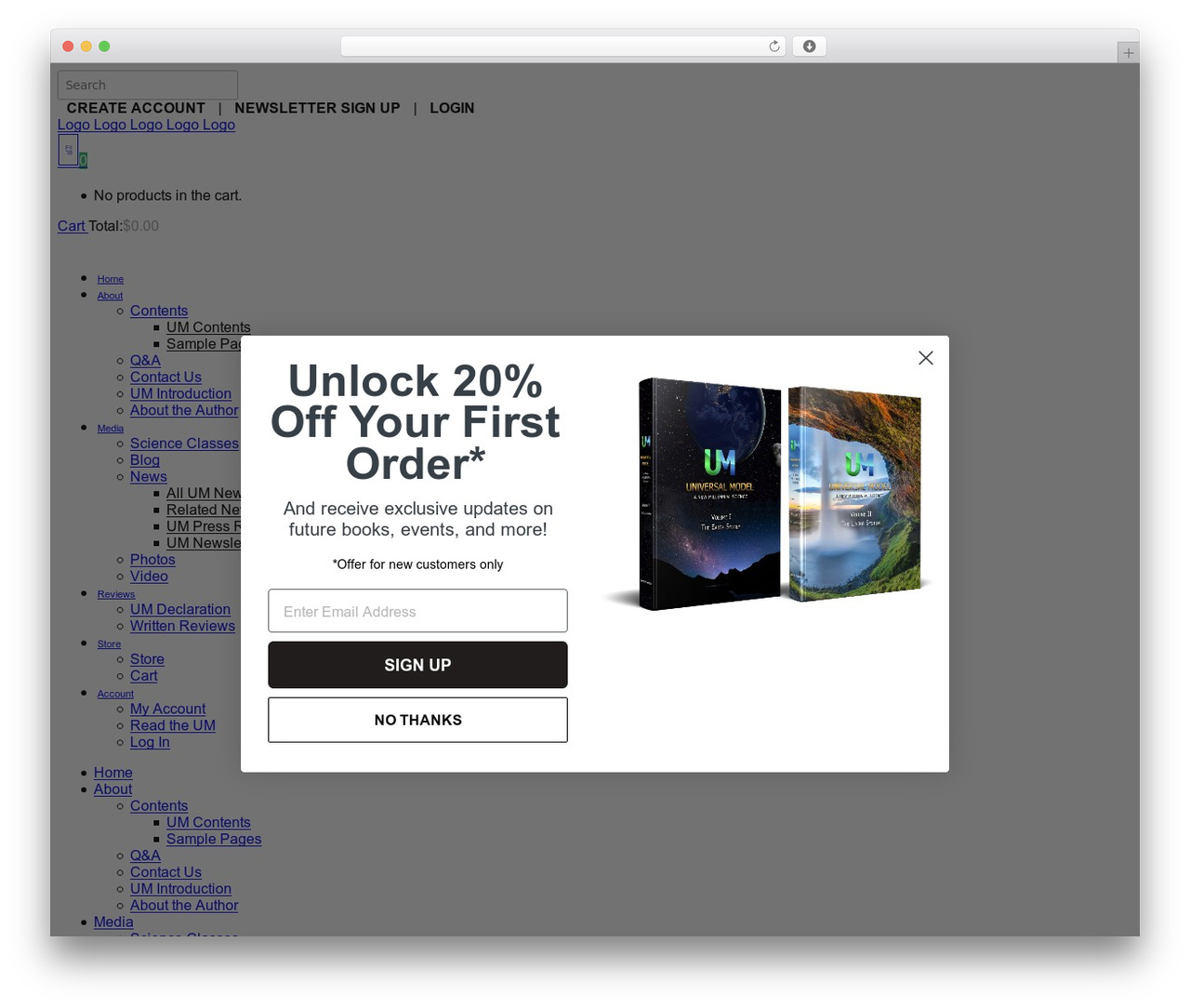The height and width of the screenshot is (1008, 1190).
Task: Click the browser download icon
Action: (x=809, y=46)
